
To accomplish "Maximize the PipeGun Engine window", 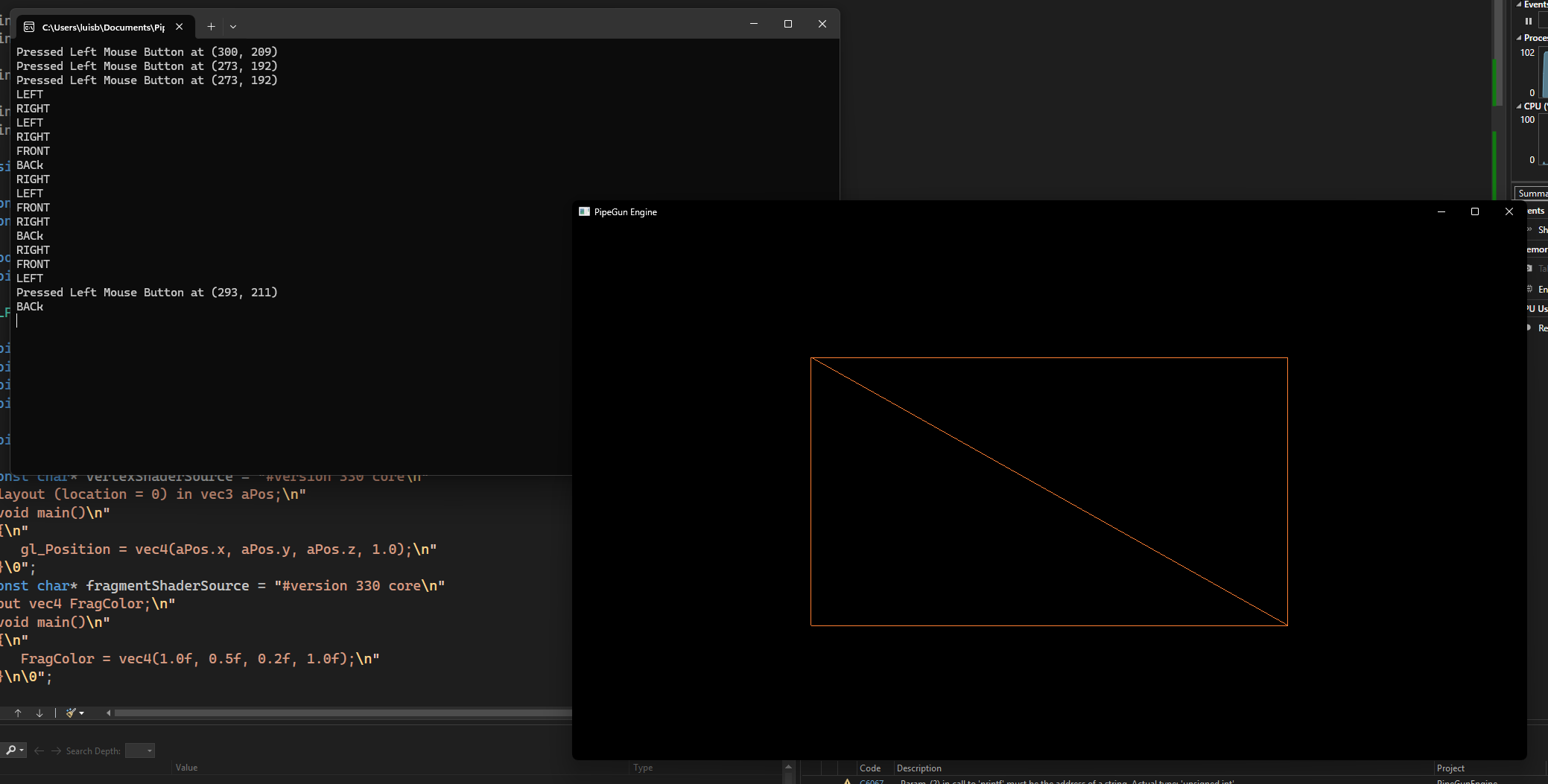I will tap(1474, 212).
